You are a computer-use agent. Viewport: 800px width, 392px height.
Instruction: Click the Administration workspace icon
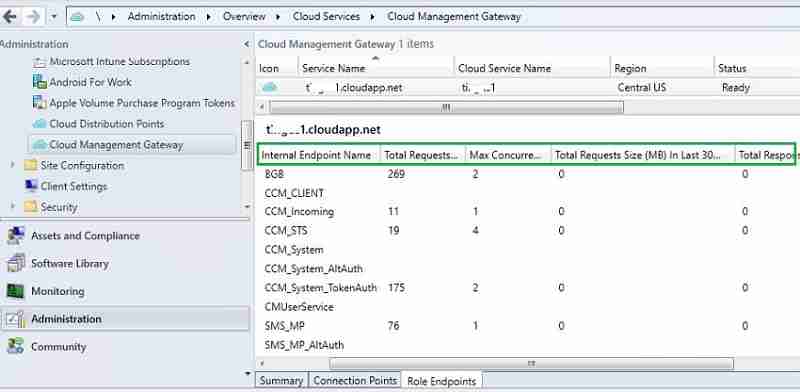(15, 319)
